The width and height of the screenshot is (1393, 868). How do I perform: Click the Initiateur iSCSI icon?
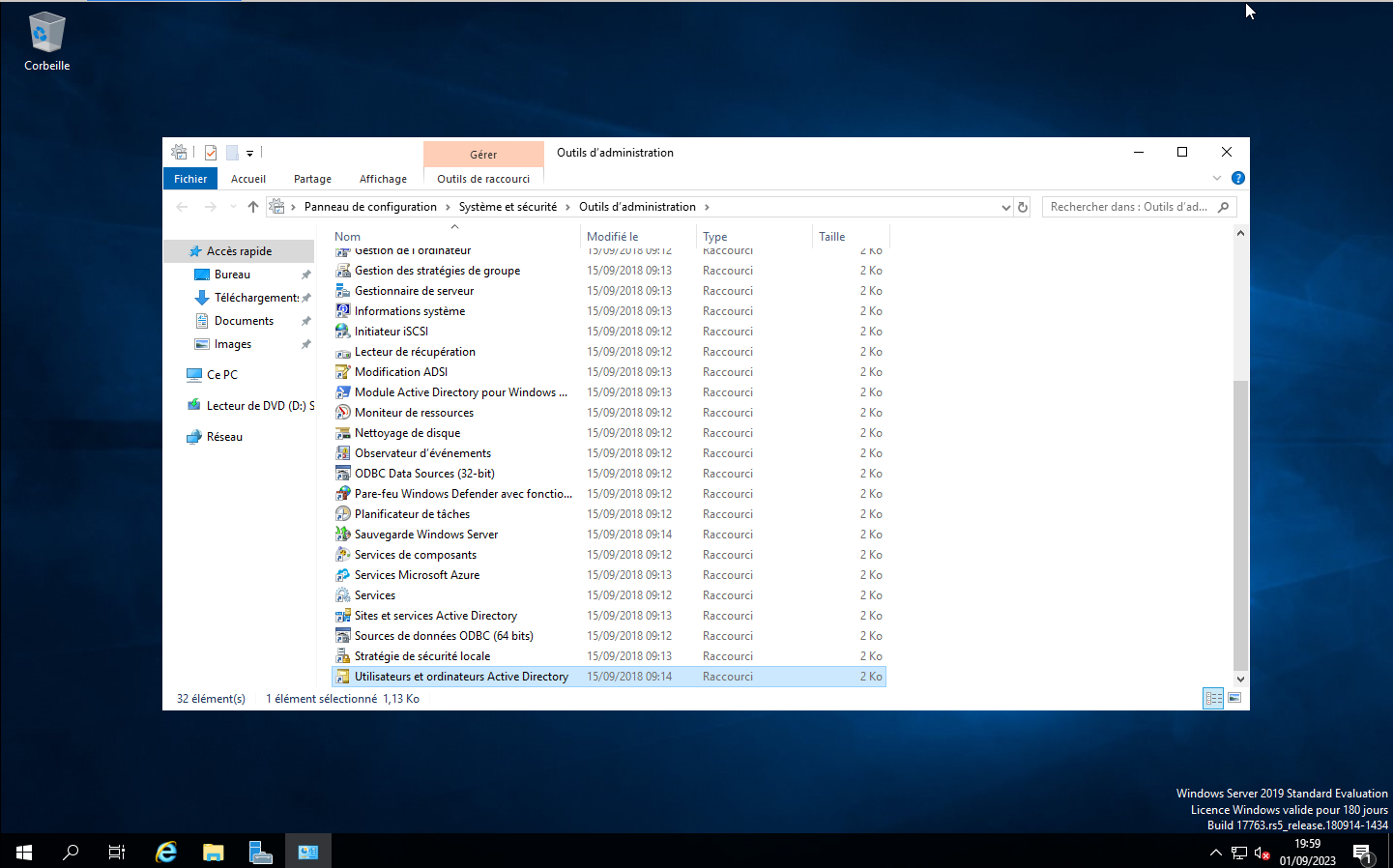click(342, 332)
